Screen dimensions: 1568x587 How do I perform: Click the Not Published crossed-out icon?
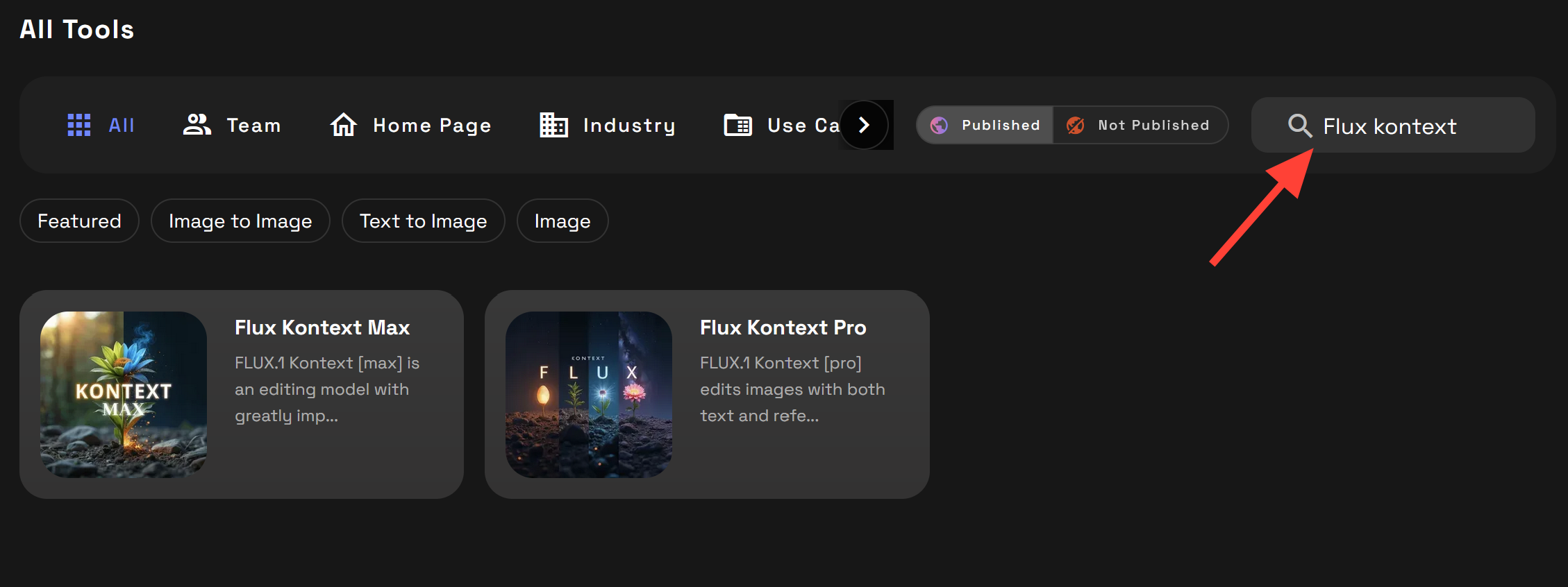[x=1075, y=125]
